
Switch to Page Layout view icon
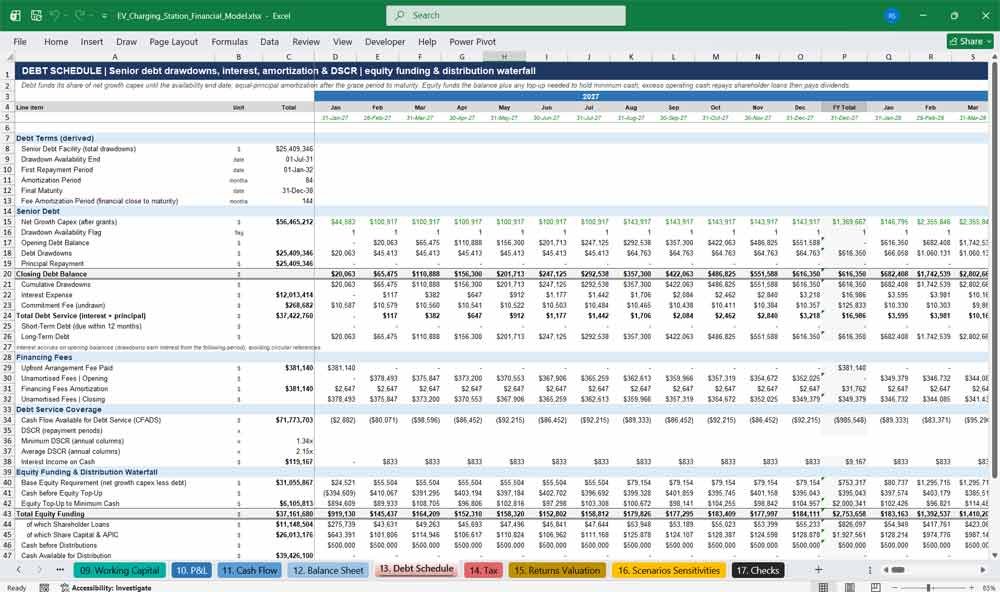click(x=849, y=587)
